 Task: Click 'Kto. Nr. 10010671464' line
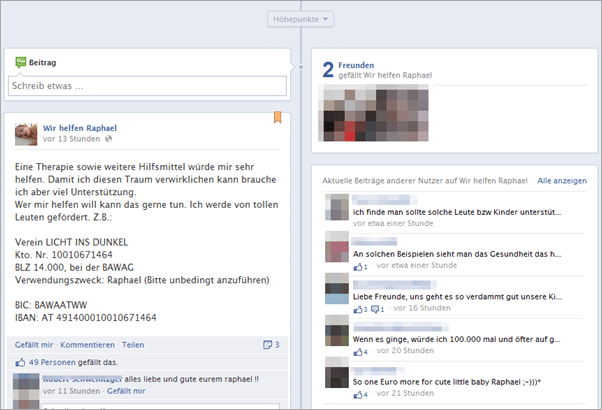click(x=64, y=255)
